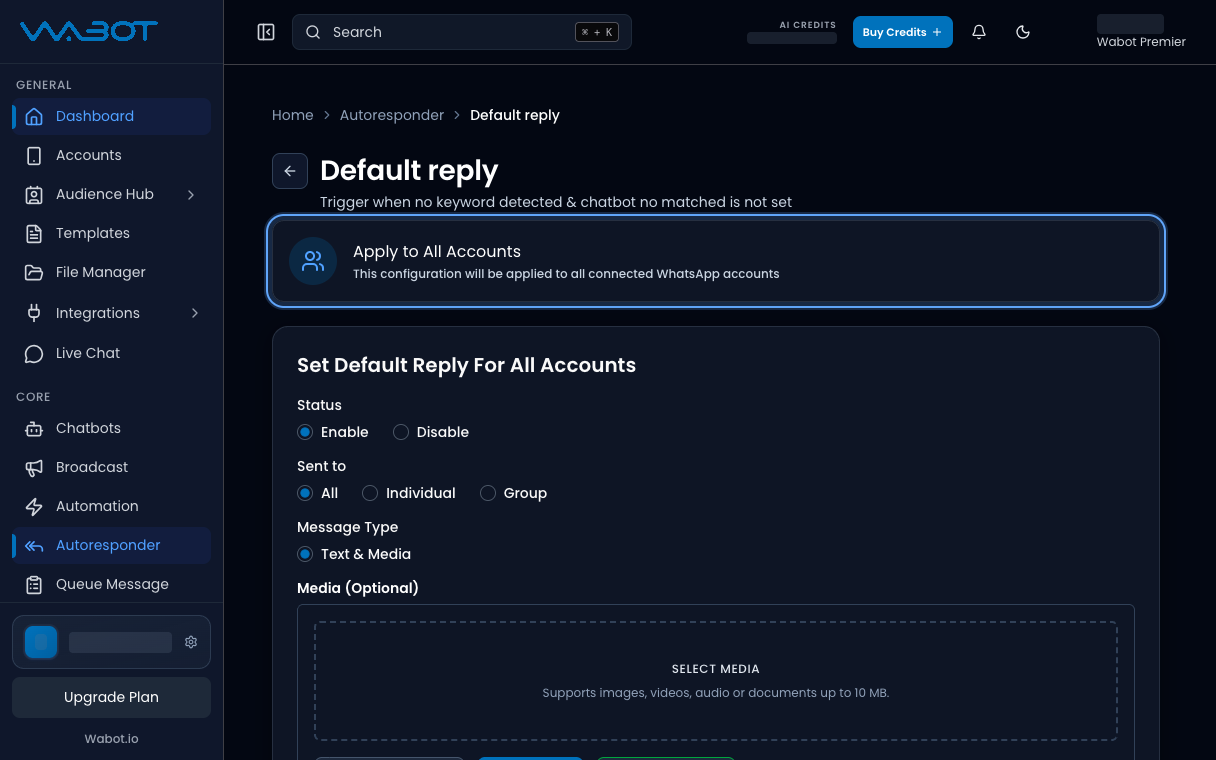1216x760 pixels.
Task: Click the Broadcast megaphone icon
Action: (34, 467)
